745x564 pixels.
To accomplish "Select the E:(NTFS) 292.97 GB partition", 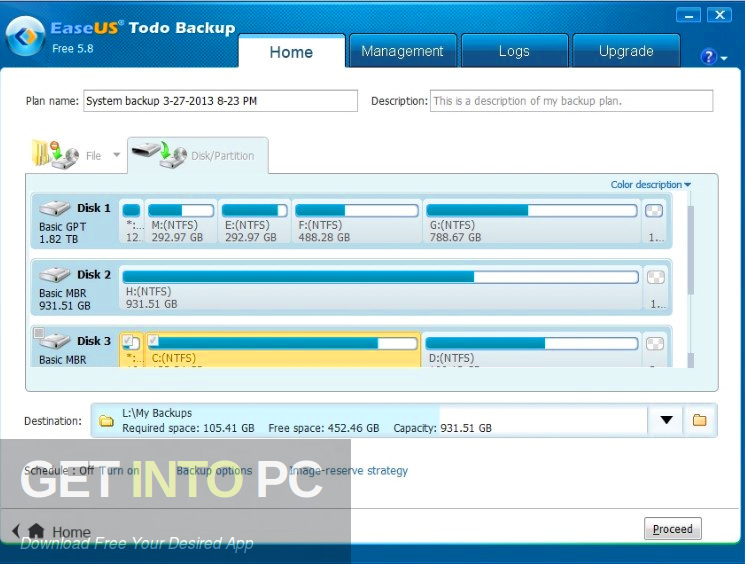I will click(254, 221).
